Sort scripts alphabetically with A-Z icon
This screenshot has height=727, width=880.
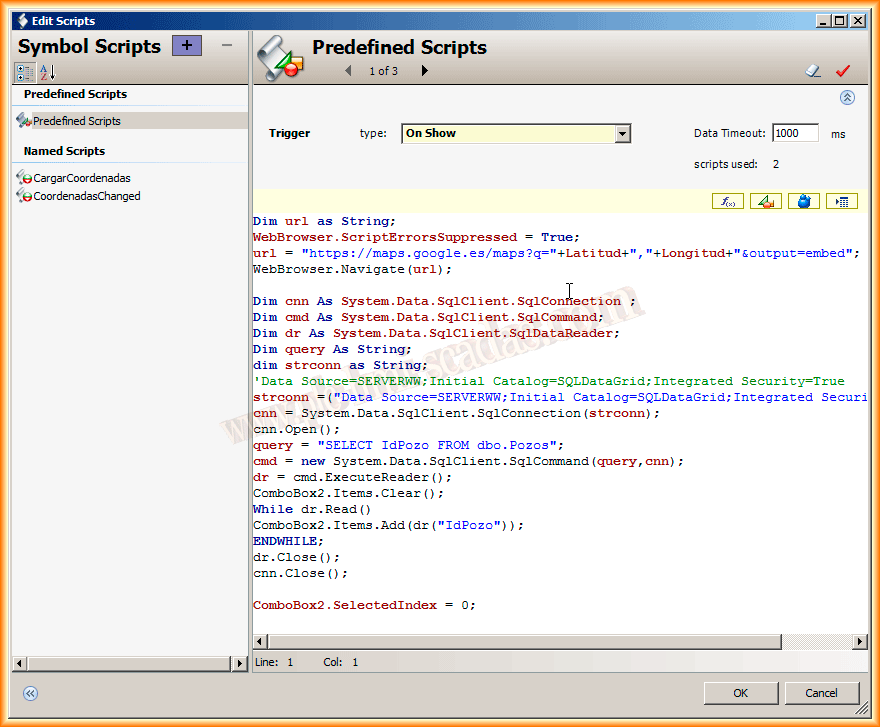coord(47,72)
